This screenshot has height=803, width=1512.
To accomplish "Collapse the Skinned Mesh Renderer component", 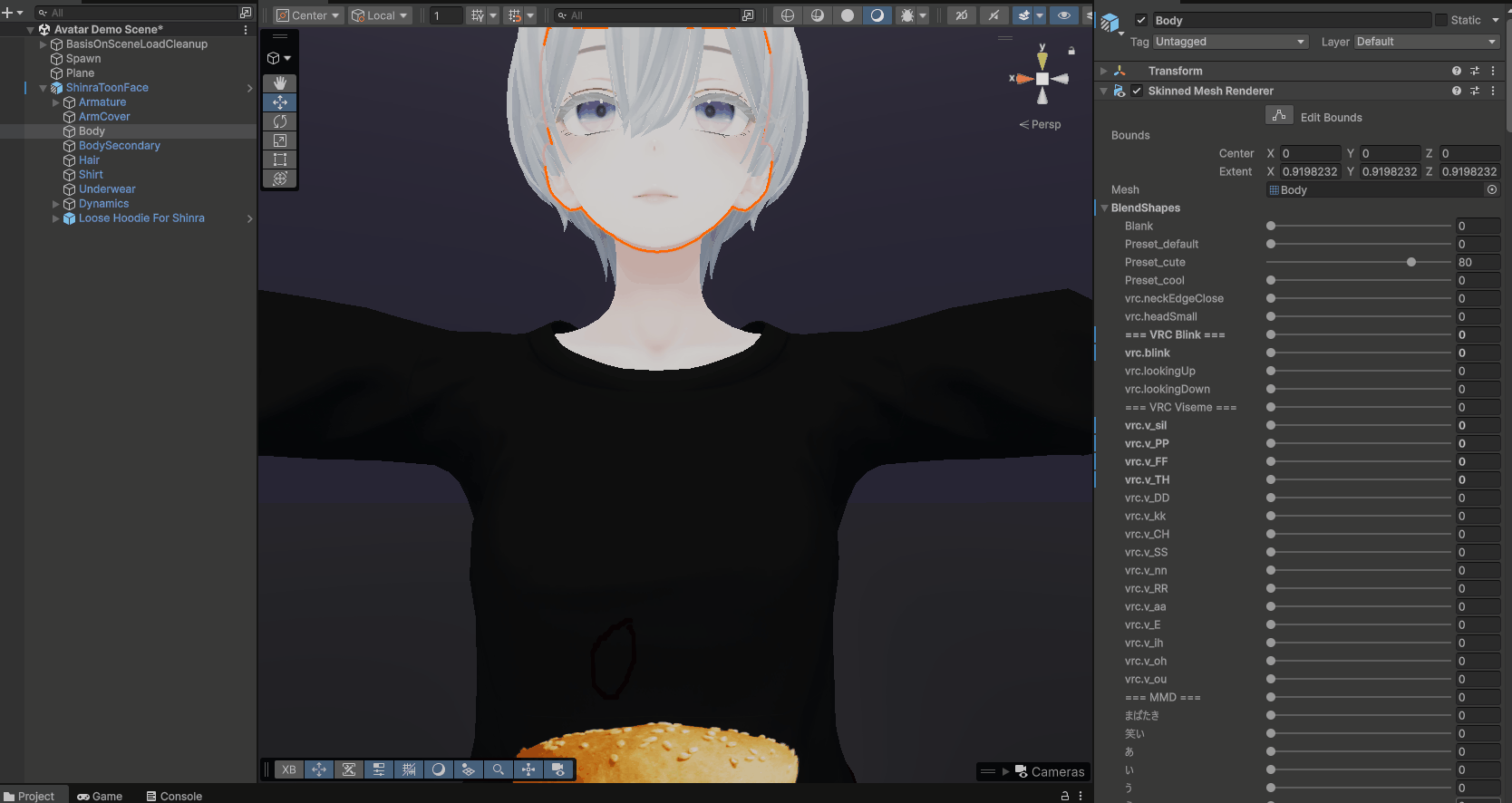I will pyautogui.click(x=1103, y=91).
